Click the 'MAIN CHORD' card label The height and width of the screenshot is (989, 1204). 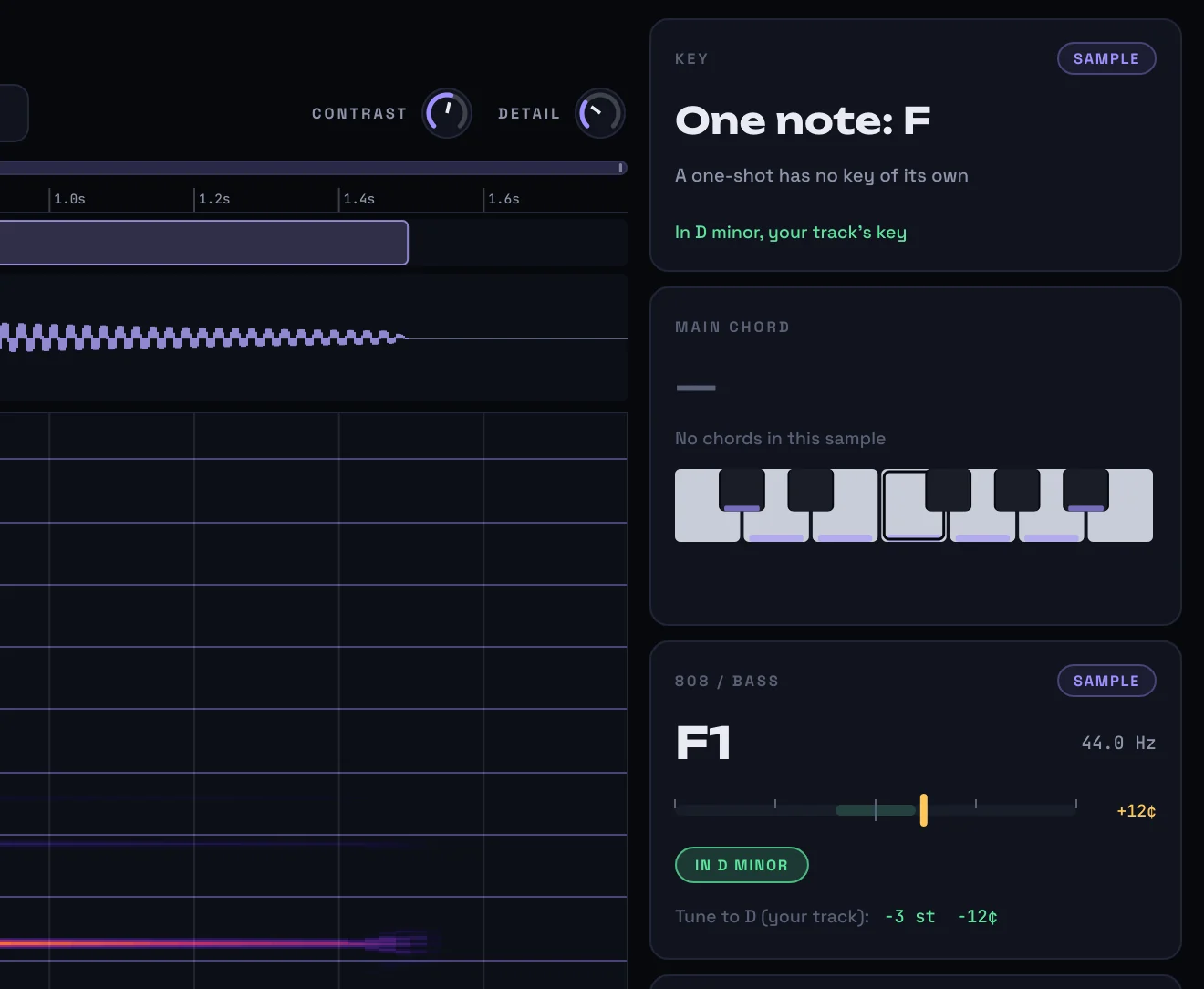(x=732, y=327)
